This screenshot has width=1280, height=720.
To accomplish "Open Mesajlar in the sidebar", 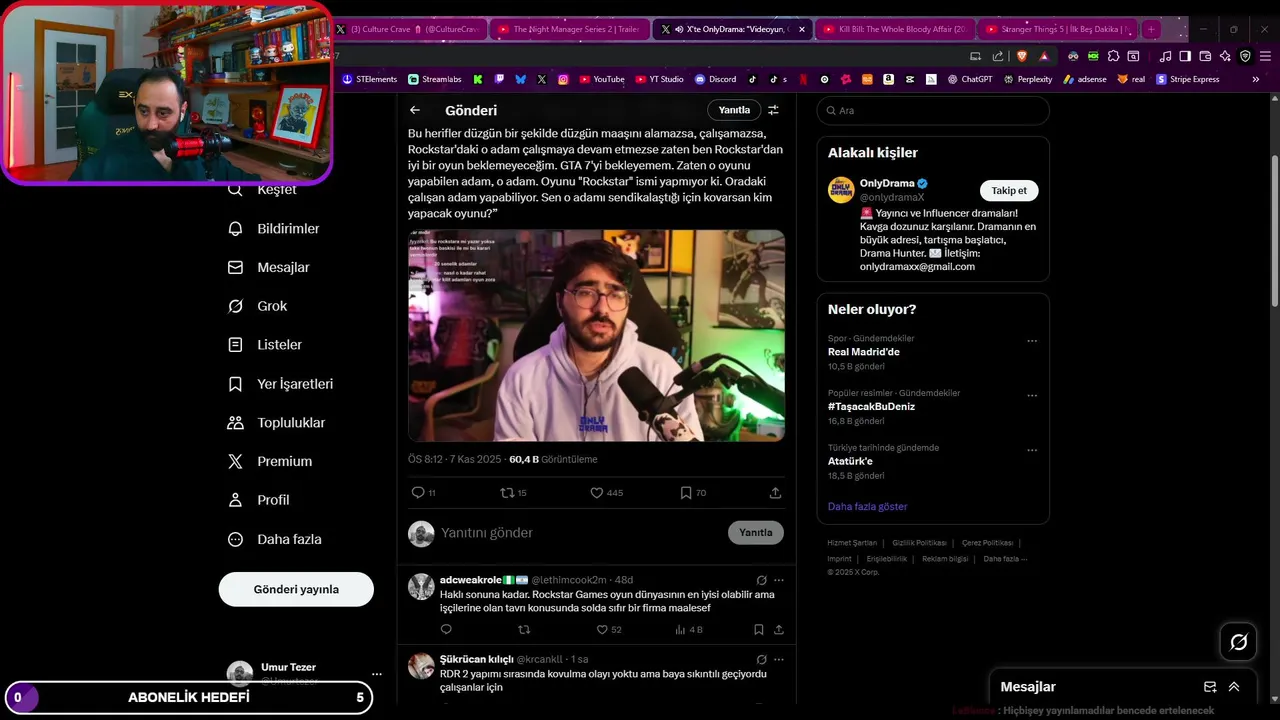I will pos(269,268).
